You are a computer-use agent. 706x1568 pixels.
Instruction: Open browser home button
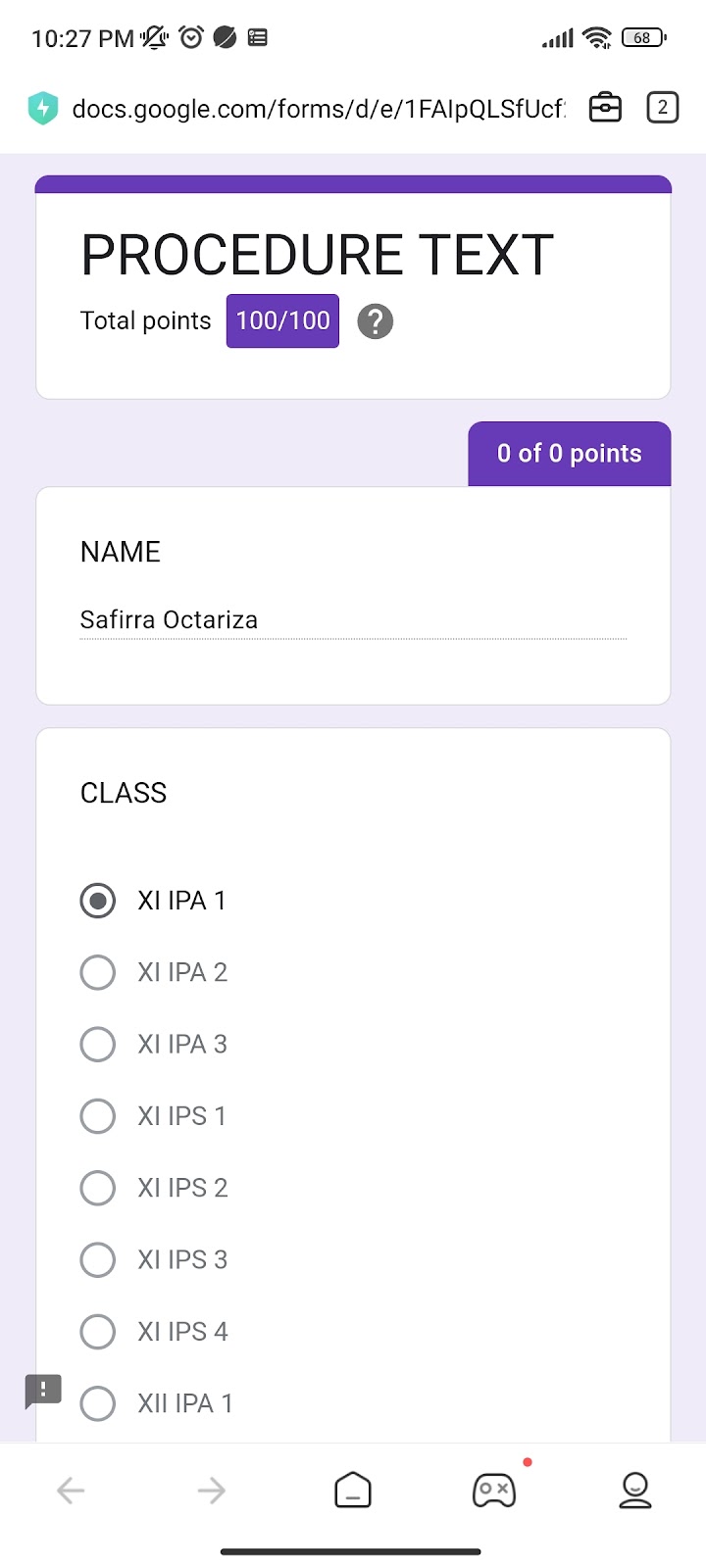353,1491
